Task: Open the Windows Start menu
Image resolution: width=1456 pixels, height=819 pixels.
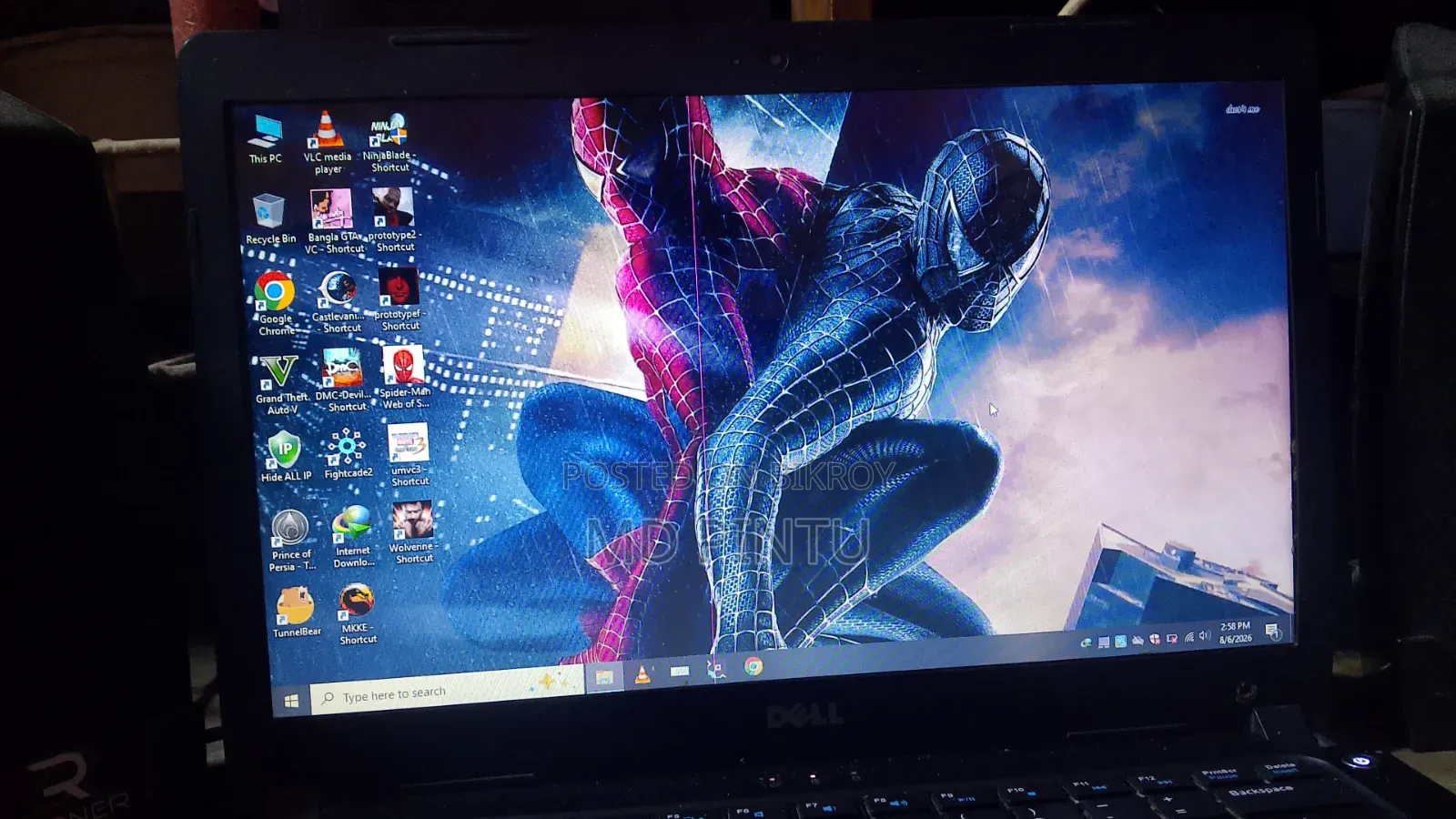Action: (x=291, y=701)
